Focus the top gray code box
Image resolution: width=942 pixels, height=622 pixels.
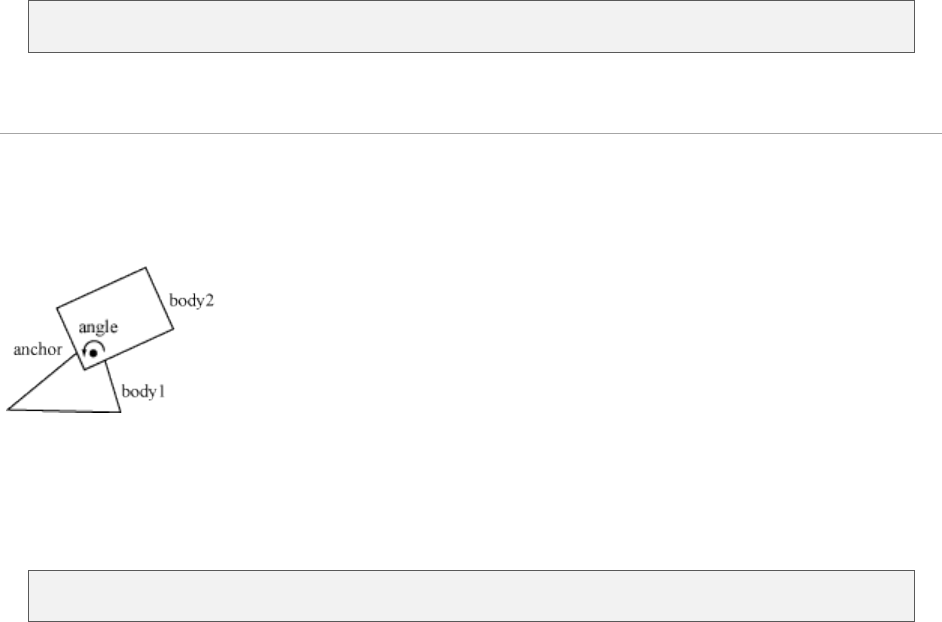tap(471, 26)
